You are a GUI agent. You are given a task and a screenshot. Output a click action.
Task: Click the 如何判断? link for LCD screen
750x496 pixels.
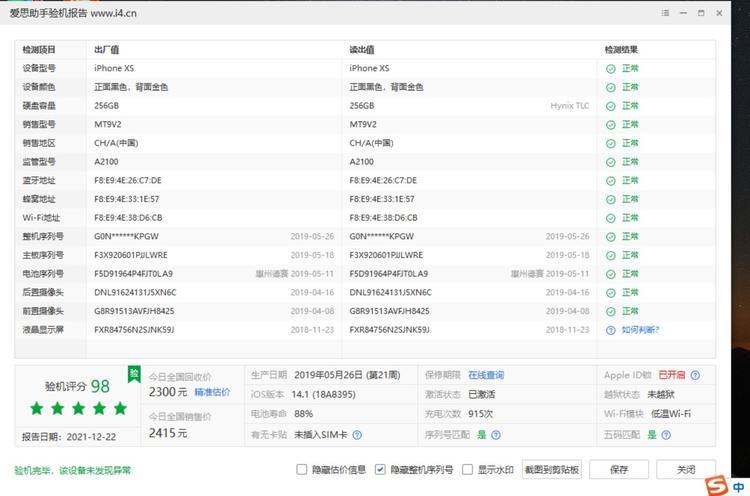(640, 329)
